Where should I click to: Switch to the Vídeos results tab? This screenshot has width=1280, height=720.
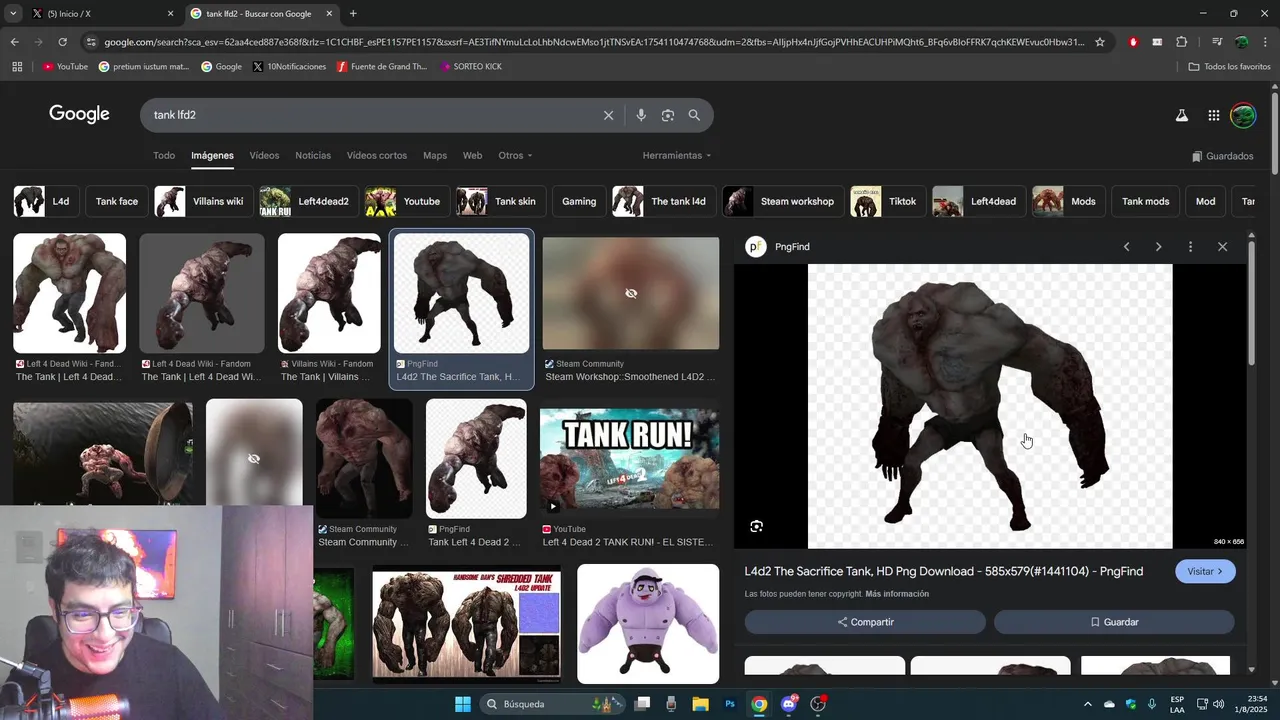pyautogui.click(x=264, y=156)
